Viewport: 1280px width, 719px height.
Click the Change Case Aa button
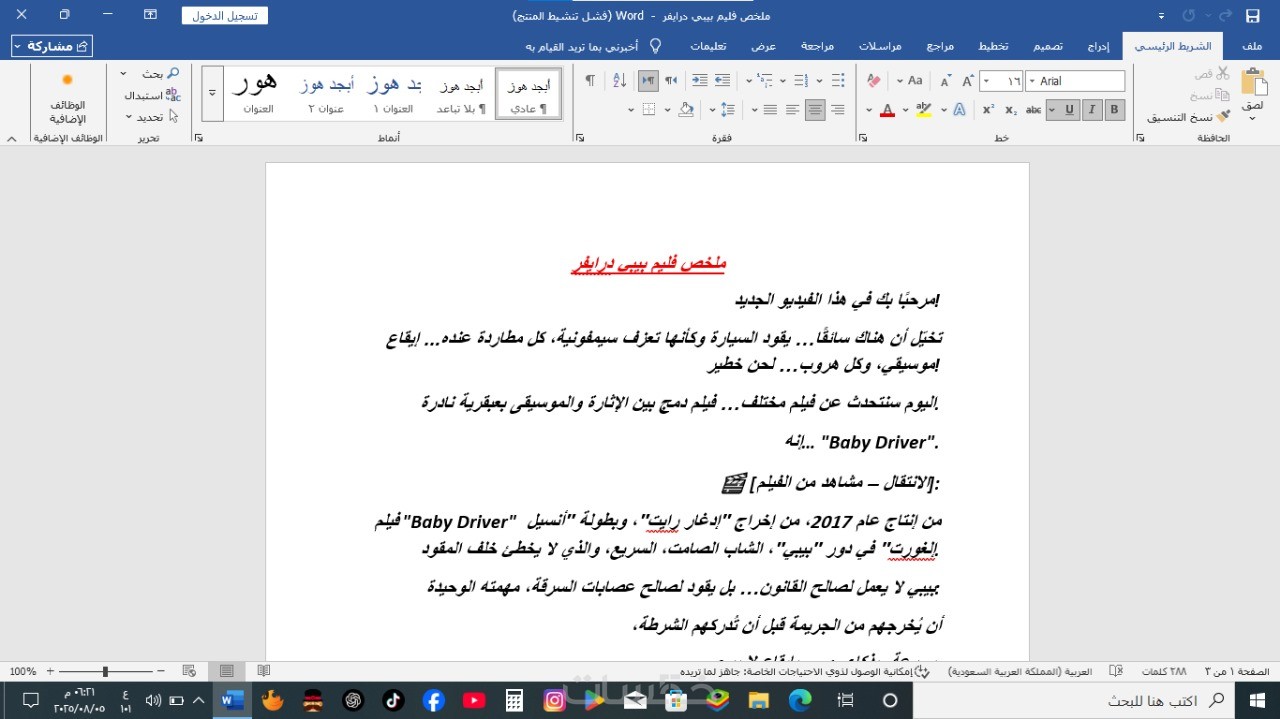(914, 81)
